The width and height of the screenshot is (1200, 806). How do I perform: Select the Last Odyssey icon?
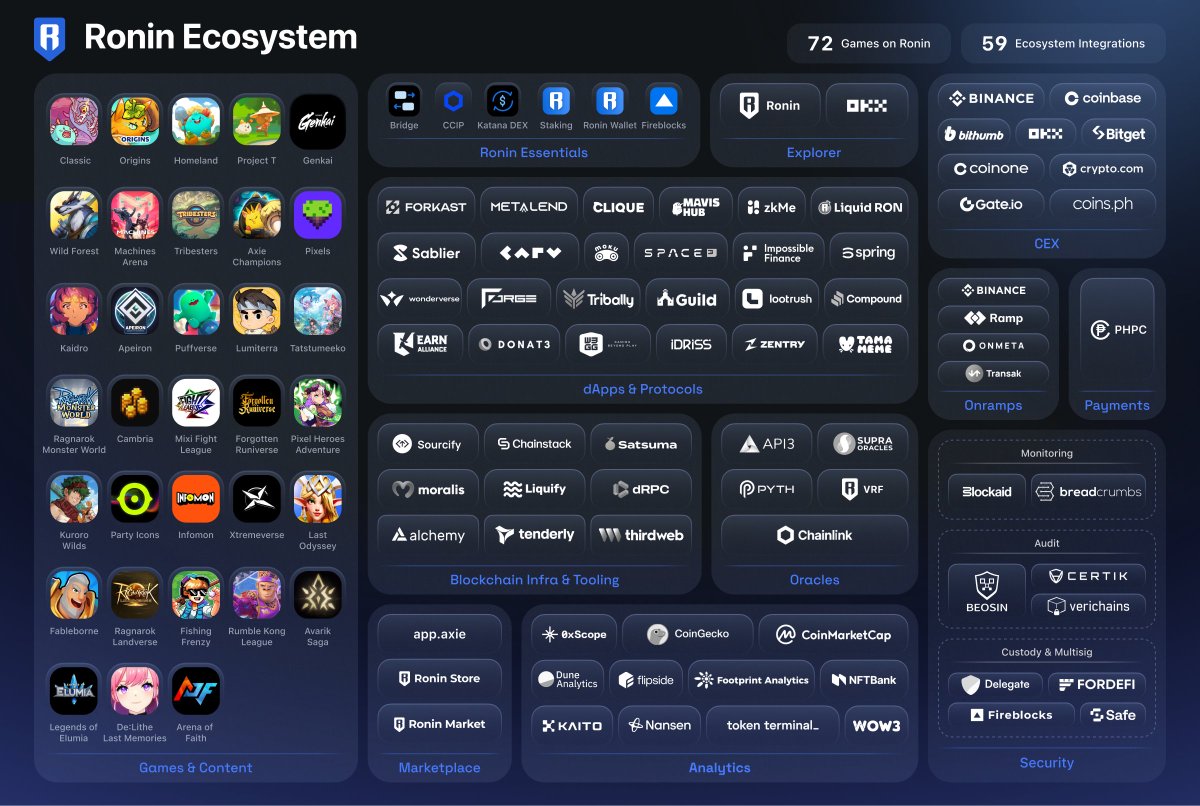[x=318, y=498]
